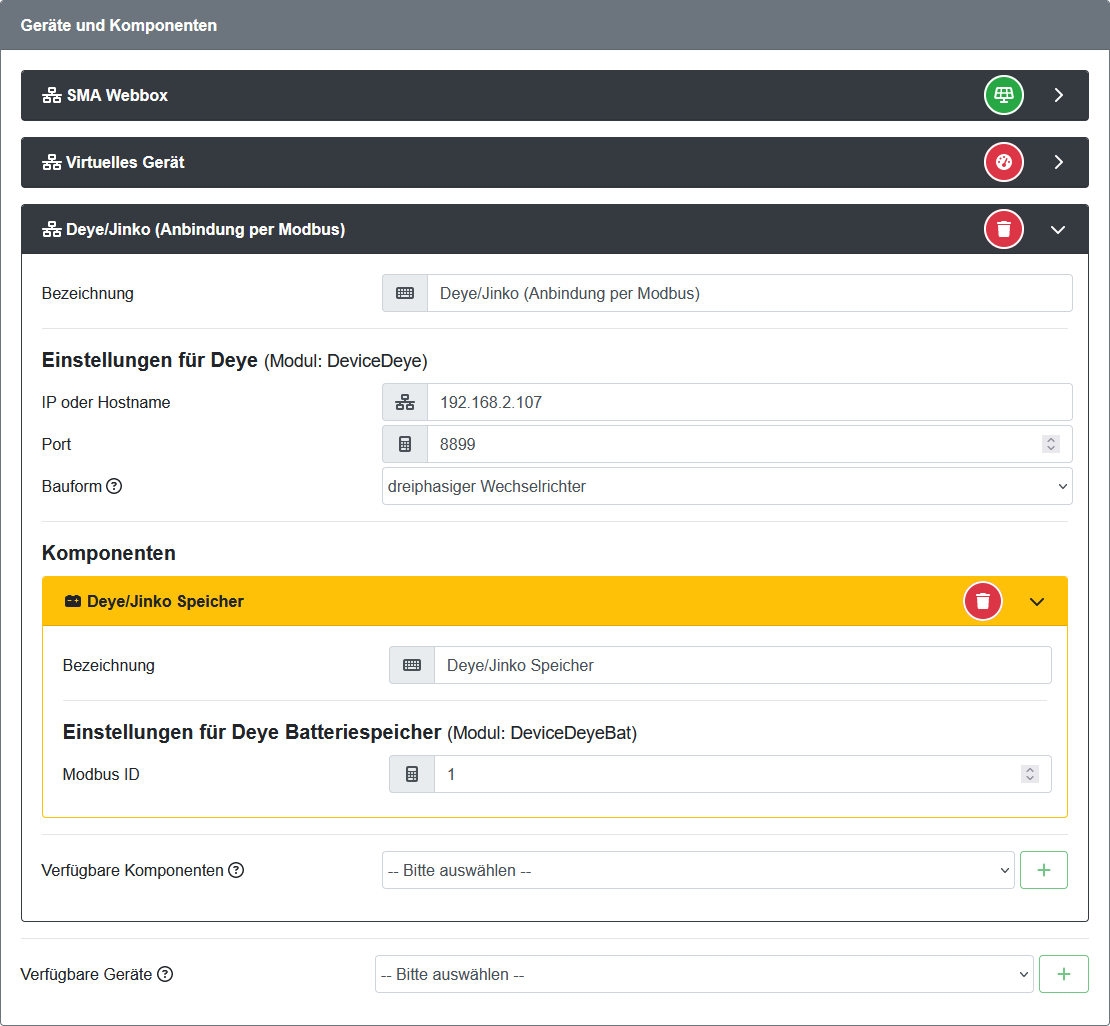Add selected device with the plus button

click(1063, 974)
